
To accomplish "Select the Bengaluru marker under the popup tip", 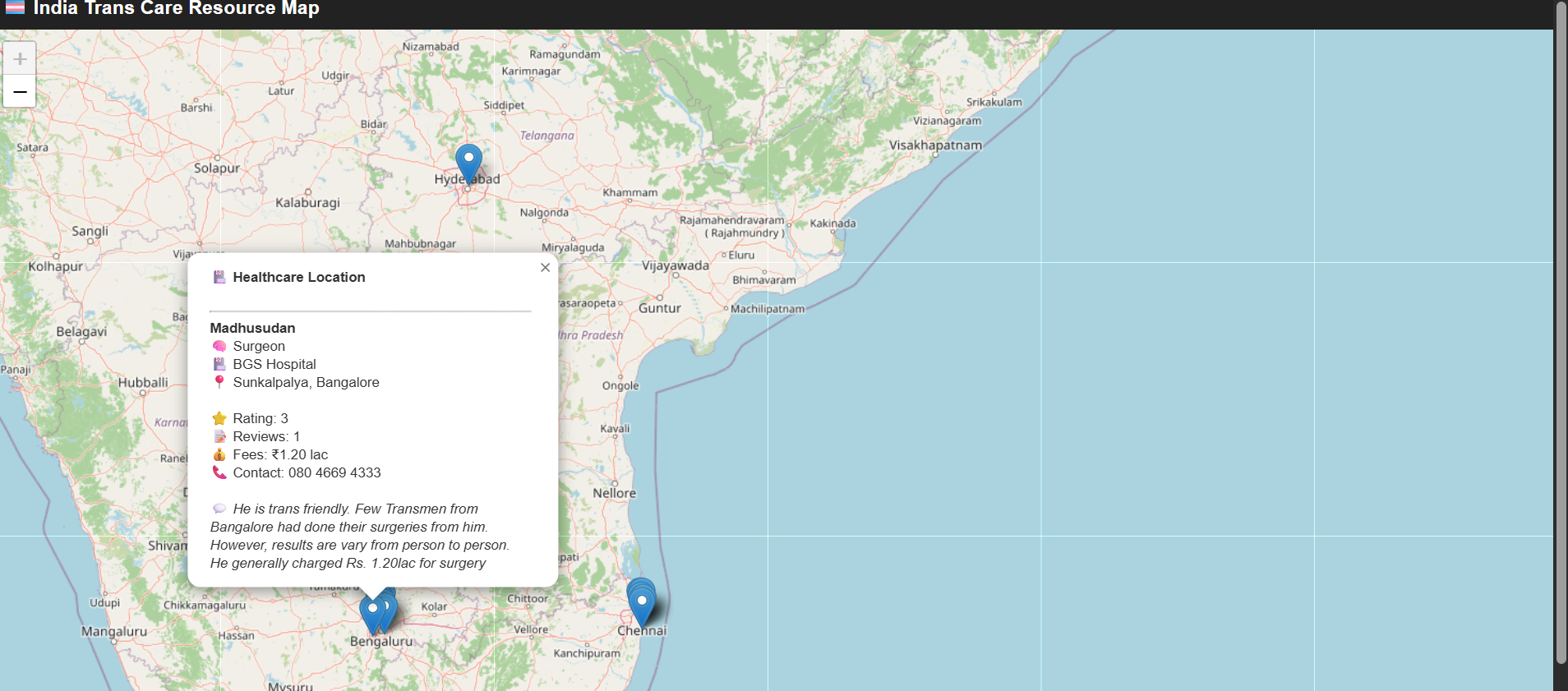I will tap(372, 615).
